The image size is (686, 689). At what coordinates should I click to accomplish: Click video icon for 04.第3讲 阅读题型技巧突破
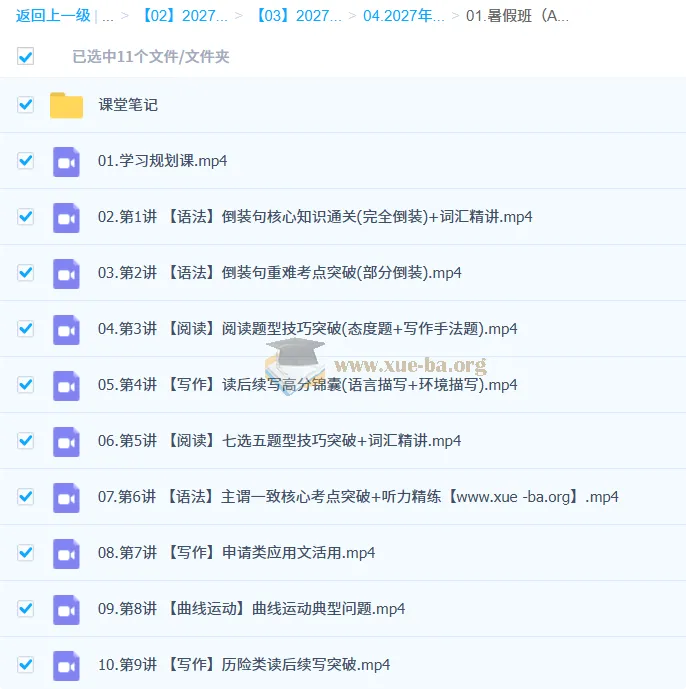[66, 330]
